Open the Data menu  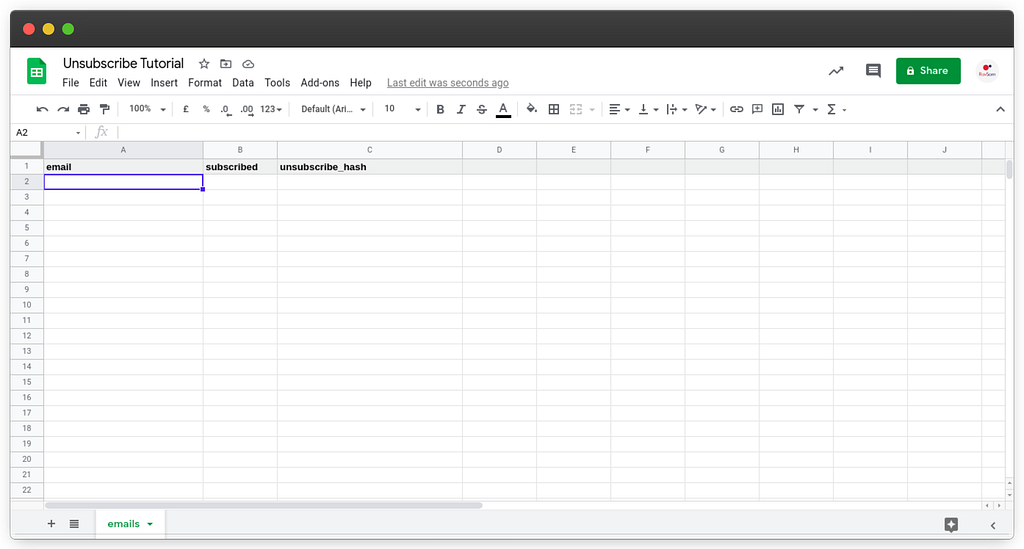pos(243,83)
